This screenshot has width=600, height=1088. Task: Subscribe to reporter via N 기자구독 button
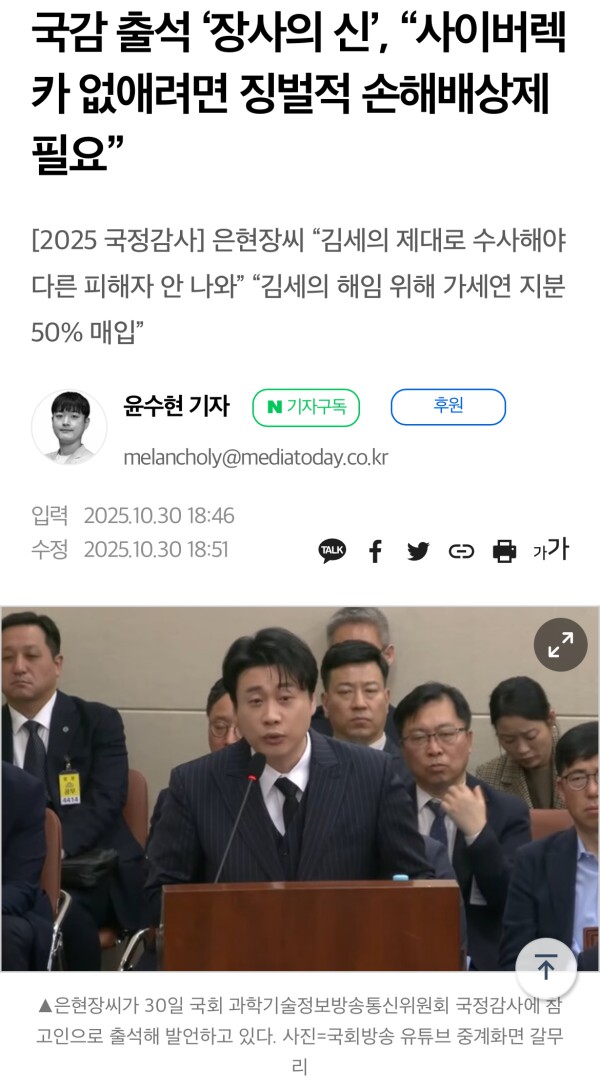point(306,407)
